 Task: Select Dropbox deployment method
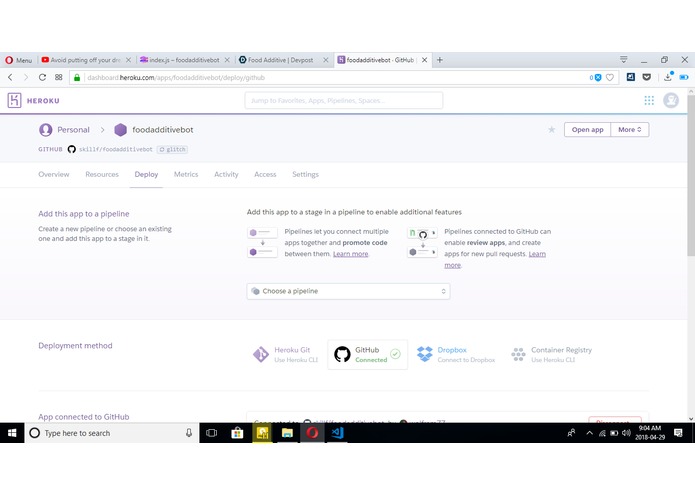click(456, 354)
